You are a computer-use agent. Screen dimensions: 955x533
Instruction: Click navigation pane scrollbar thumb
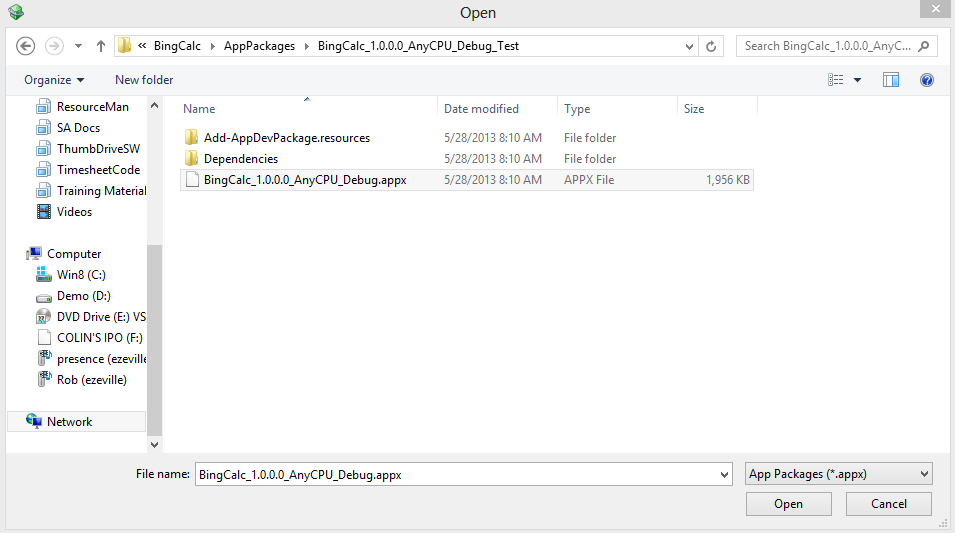coord(155,339)
